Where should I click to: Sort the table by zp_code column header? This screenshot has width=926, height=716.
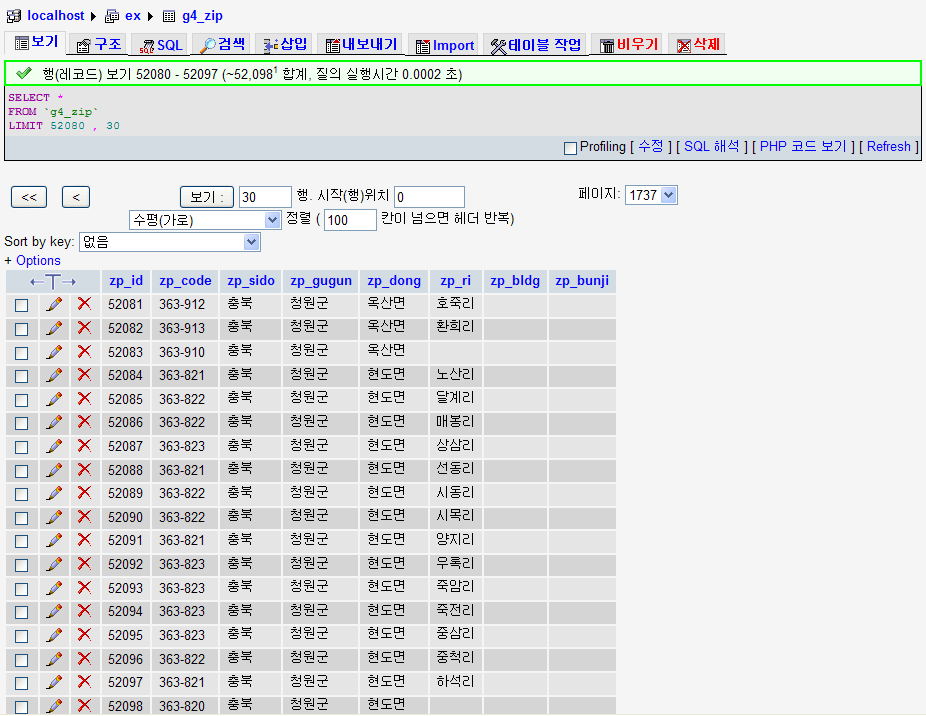pos(185,281)
